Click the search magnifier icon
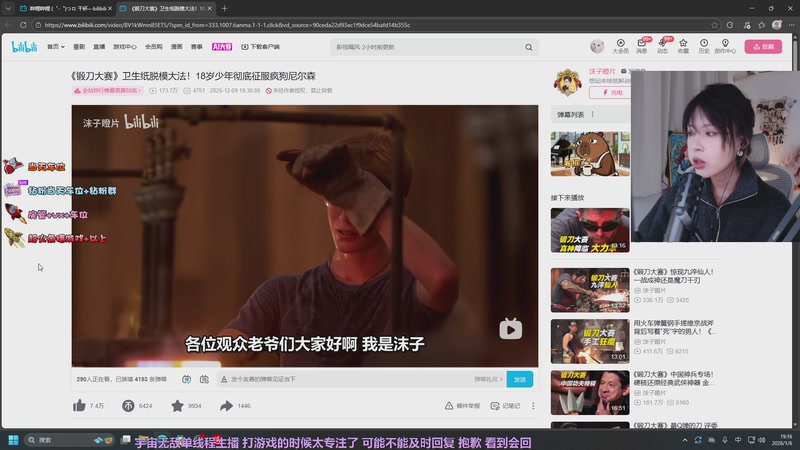This screenshot has width=800, height=450. pos(529,47)
